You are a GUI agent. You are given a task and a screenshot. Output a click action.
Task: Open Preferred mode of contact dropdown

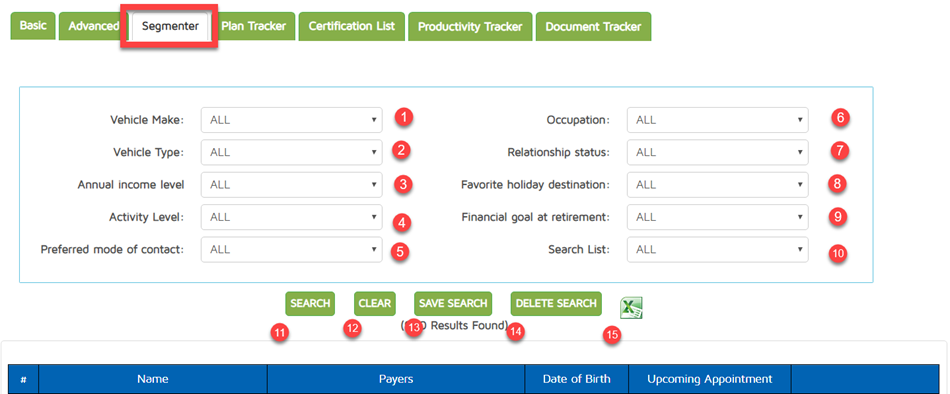[x=291, y=249]
